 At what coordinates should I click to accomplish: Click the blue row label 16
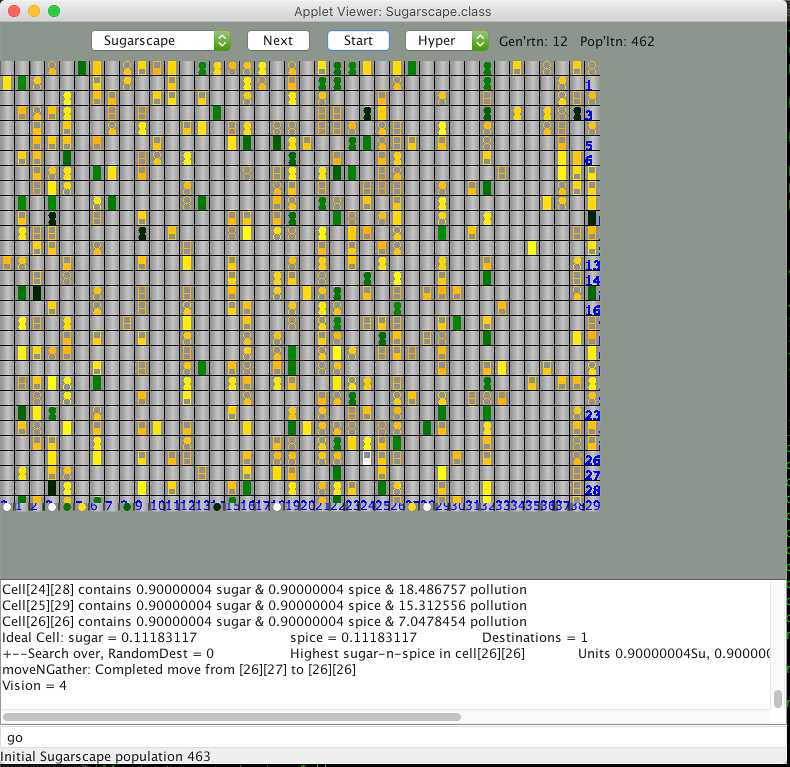pyautogui.click(x=592, y=310)
